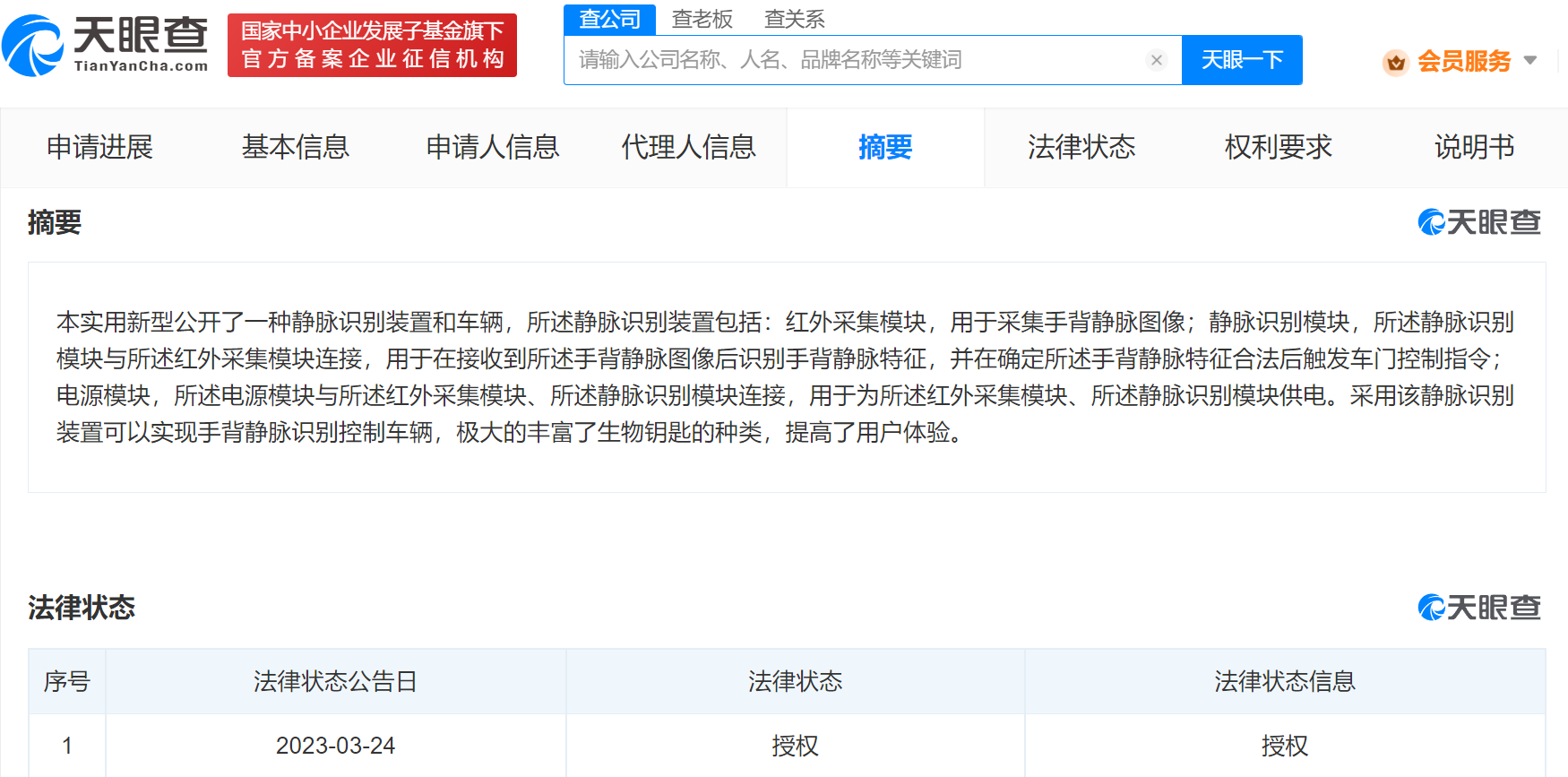View the 说明书 tab
The height and width of the screenshot is (777, 1568).
pyautogui.click(x=1473, y=147)
